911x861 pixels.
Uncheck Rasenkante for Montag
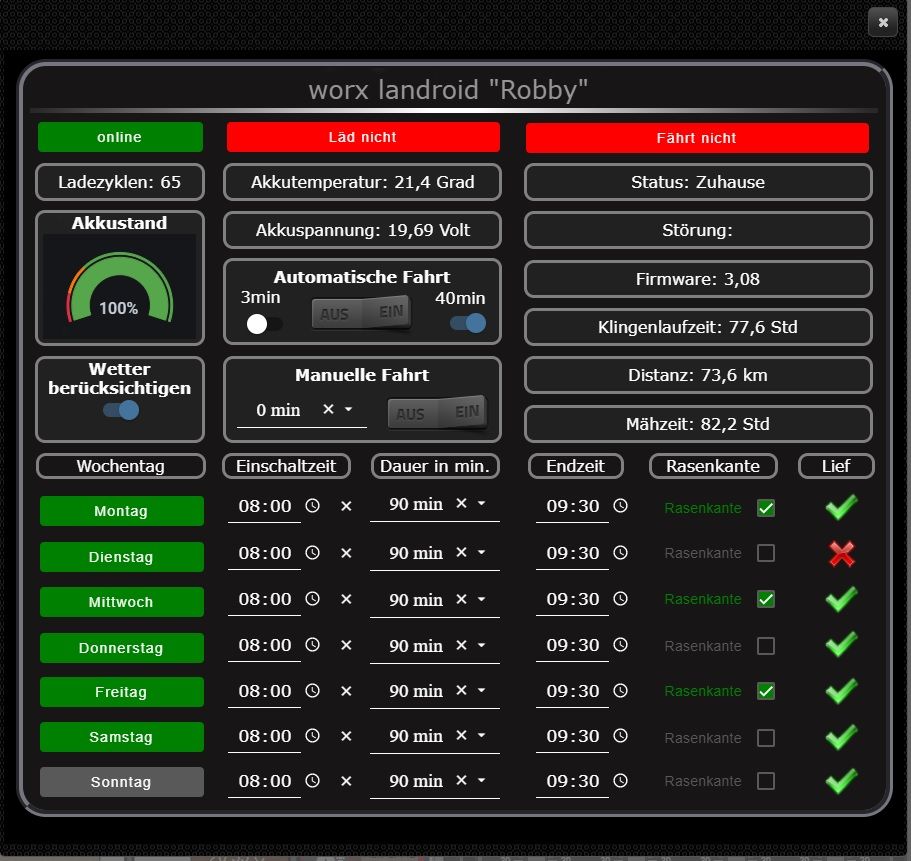coord(766,508)
